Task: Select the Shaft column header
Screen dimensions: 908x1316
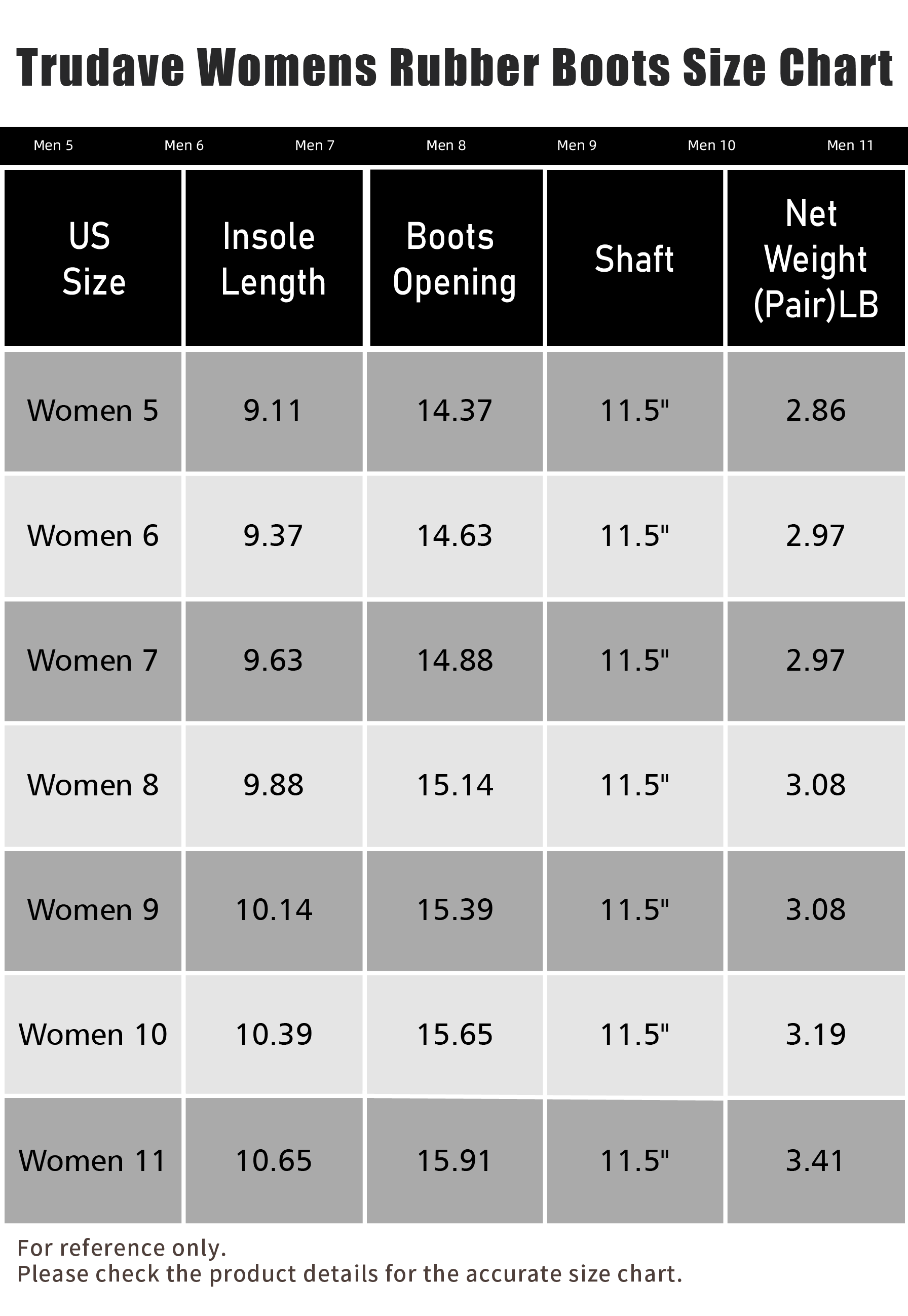Action: (x=635, y=258)
